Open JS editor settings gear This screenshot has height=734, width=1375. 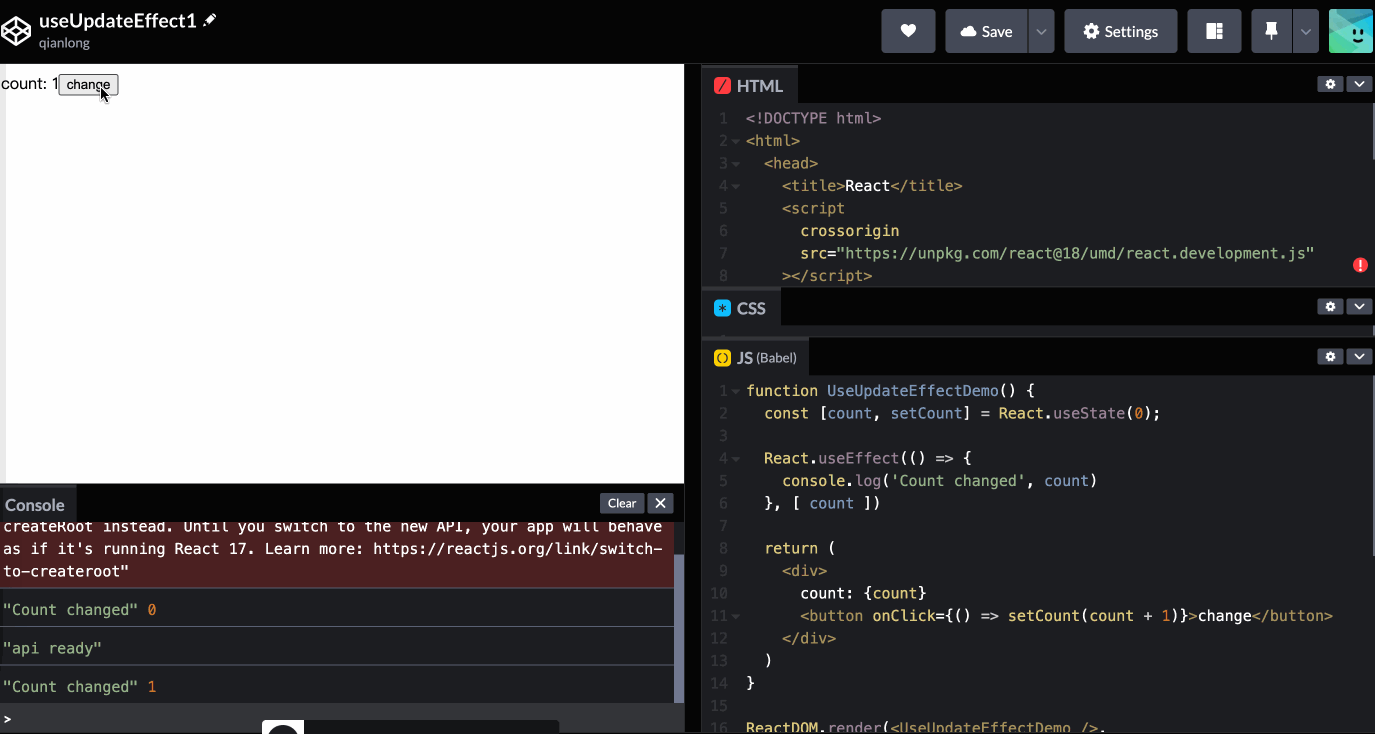(x=1330, y=356)
